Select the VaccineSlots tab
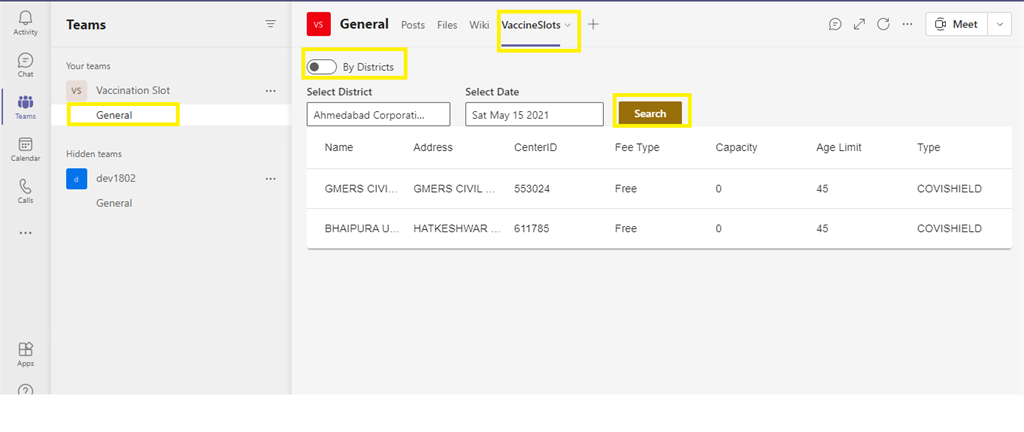Image resolution: width=1024 pixels, height=432 pixels. tap(531, 25)
